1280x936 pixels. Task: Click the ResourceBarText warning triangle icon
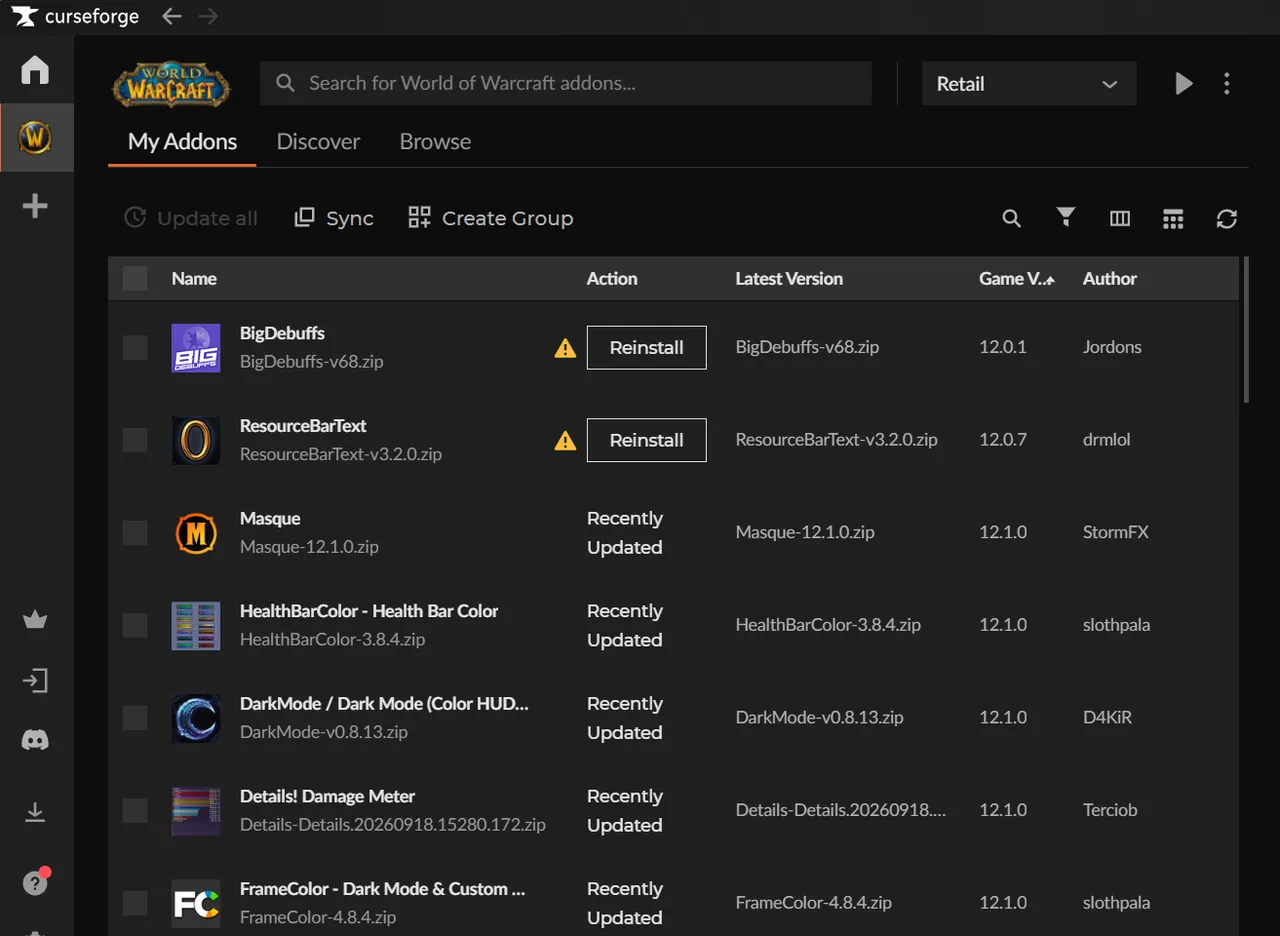coord(565,441)
